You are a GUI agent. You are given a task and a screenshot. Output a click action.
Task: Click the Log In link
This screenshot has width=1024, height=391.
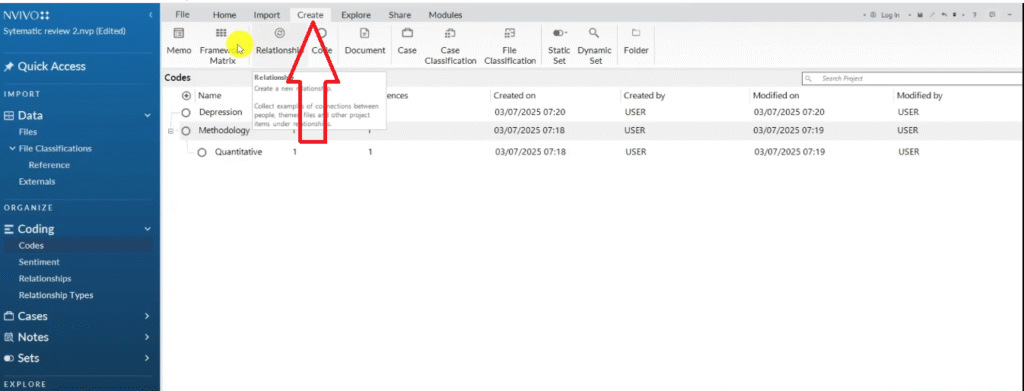point(890,15)
